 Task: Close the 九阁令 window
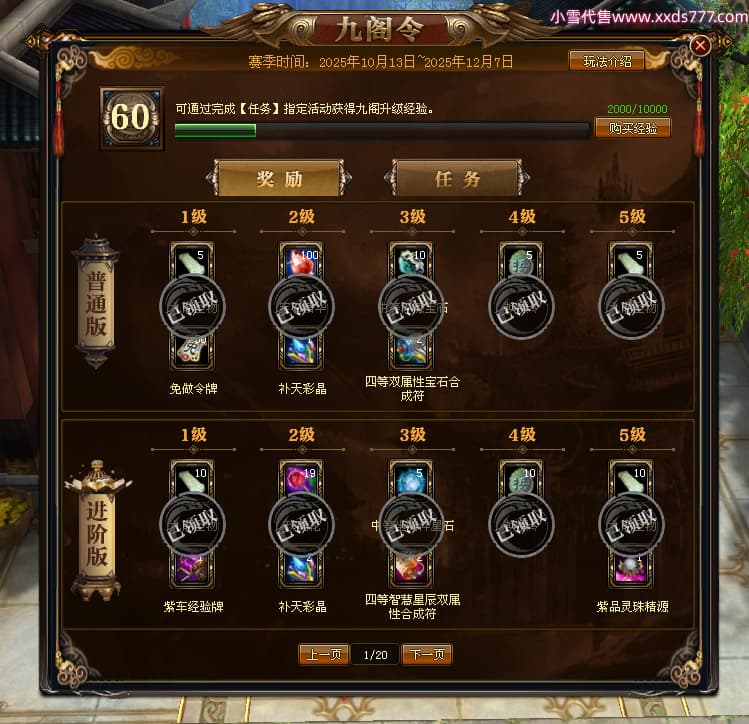coord(700,46)
